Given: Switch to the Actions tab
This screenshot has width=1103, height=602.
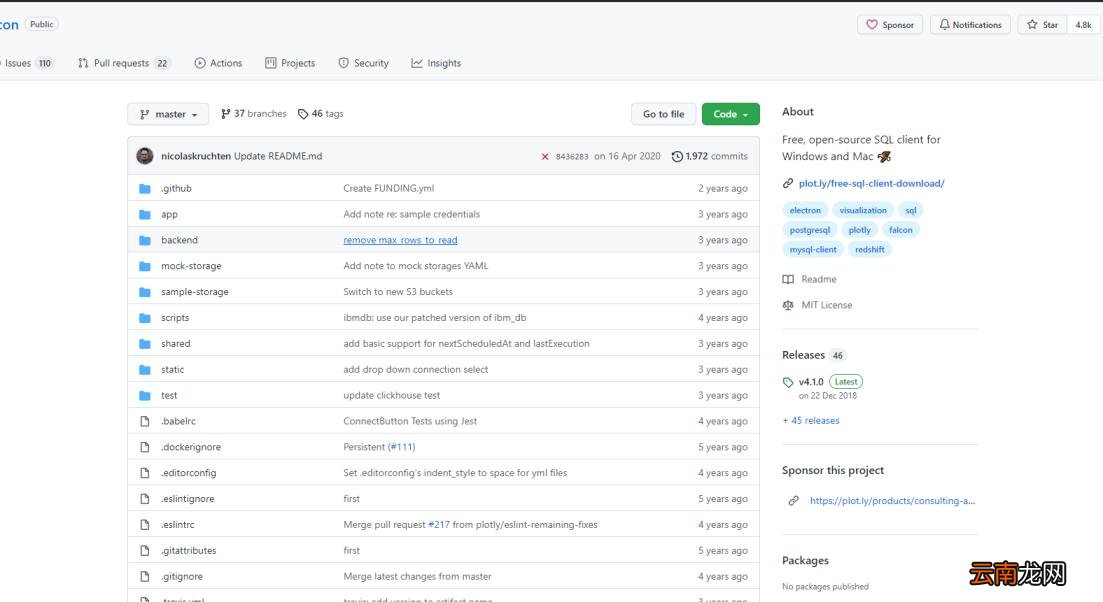Looking at the screenshot, I should point(218,63).
